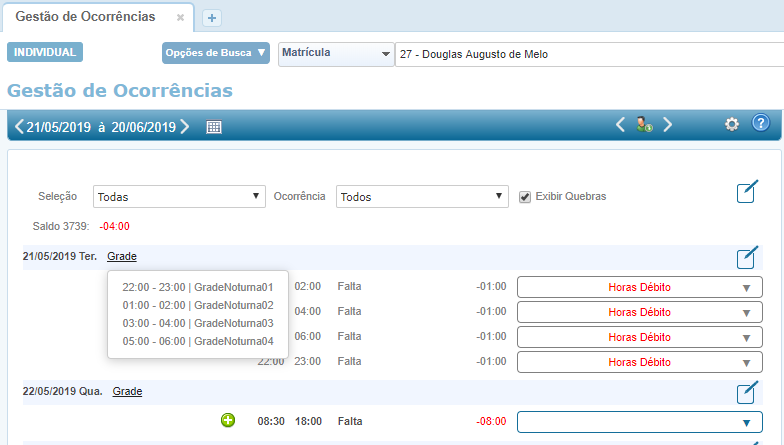The height and width of the screenshot is (445, 784).
Task: Click edit icon for 21/05/2019 row
Action: (x=746, y=258)
